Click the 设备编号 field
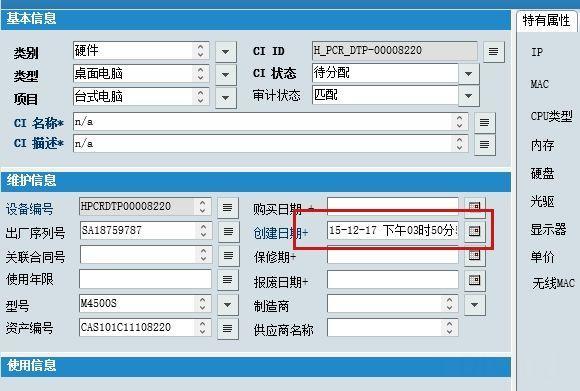580x391 pixels. coord(145,207)
